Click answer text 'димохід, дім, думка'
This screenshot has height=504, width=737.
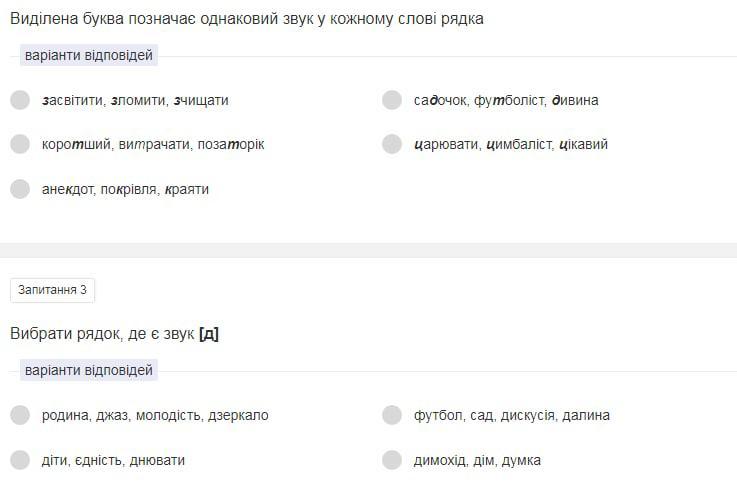click(x=477, y=460)
